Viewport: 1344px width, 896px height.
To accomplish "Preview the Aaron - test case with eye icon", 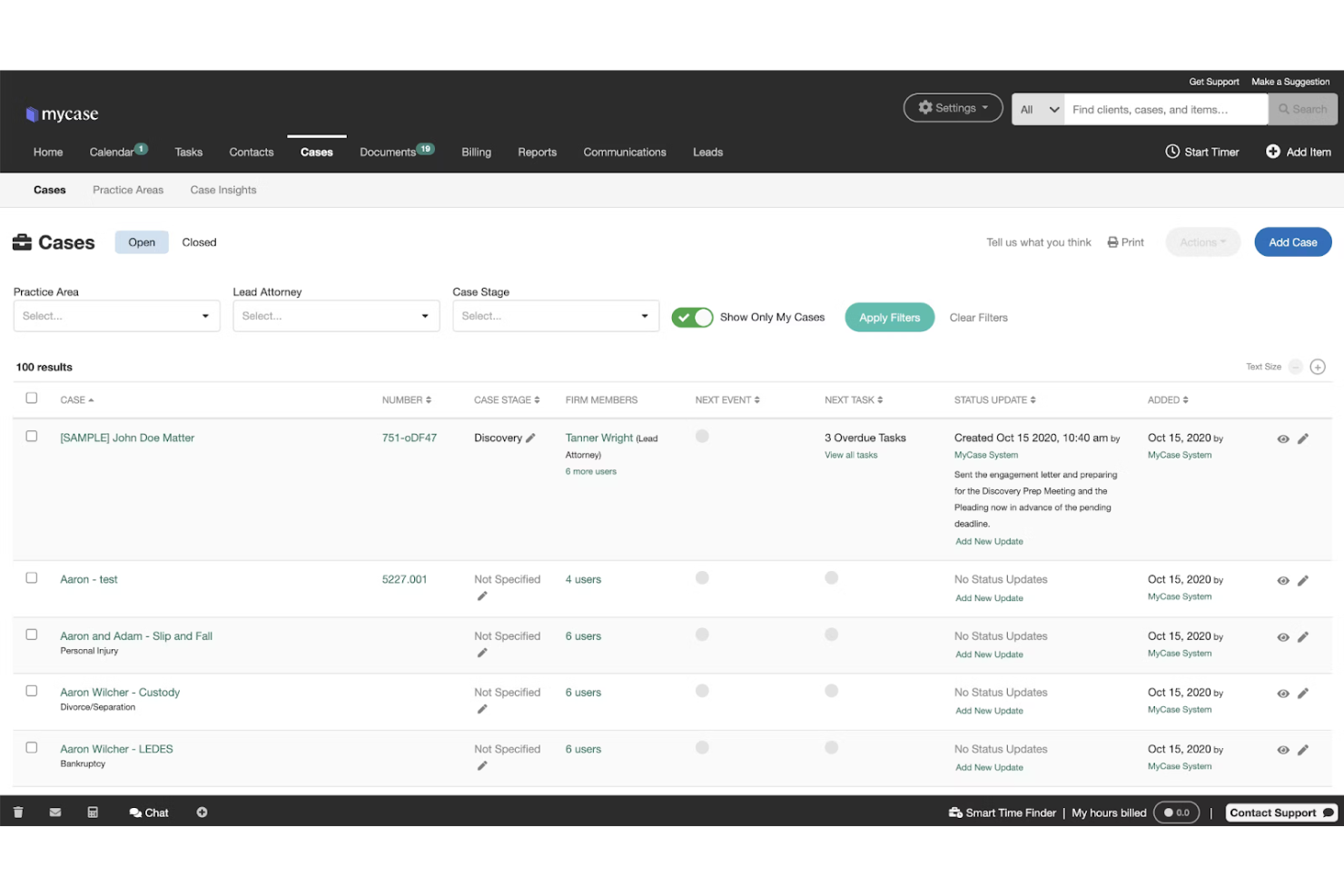I will coord(1282,580).
